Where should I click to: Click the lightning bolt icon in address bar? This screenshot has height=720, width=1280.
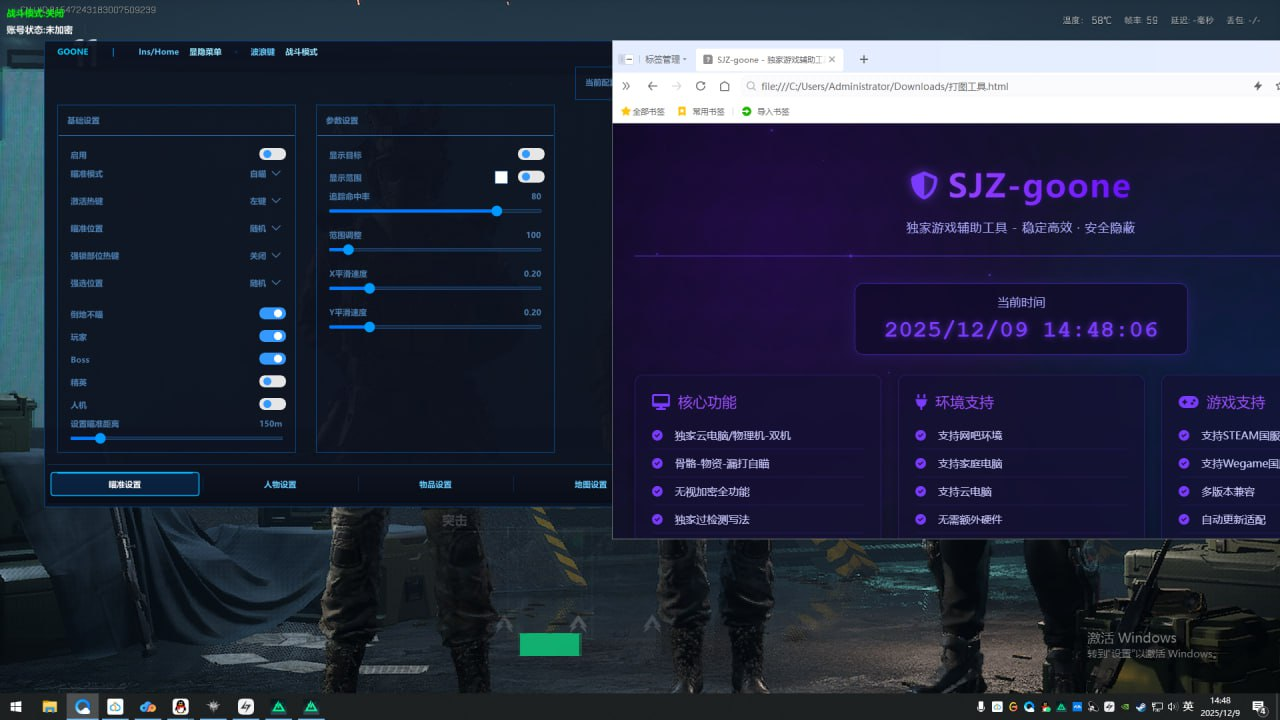(1257, 86)
